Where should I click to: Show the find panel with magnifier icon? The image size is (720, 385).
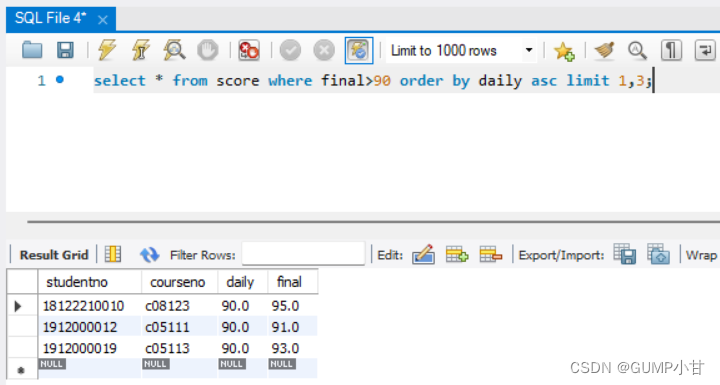point(637,50)
